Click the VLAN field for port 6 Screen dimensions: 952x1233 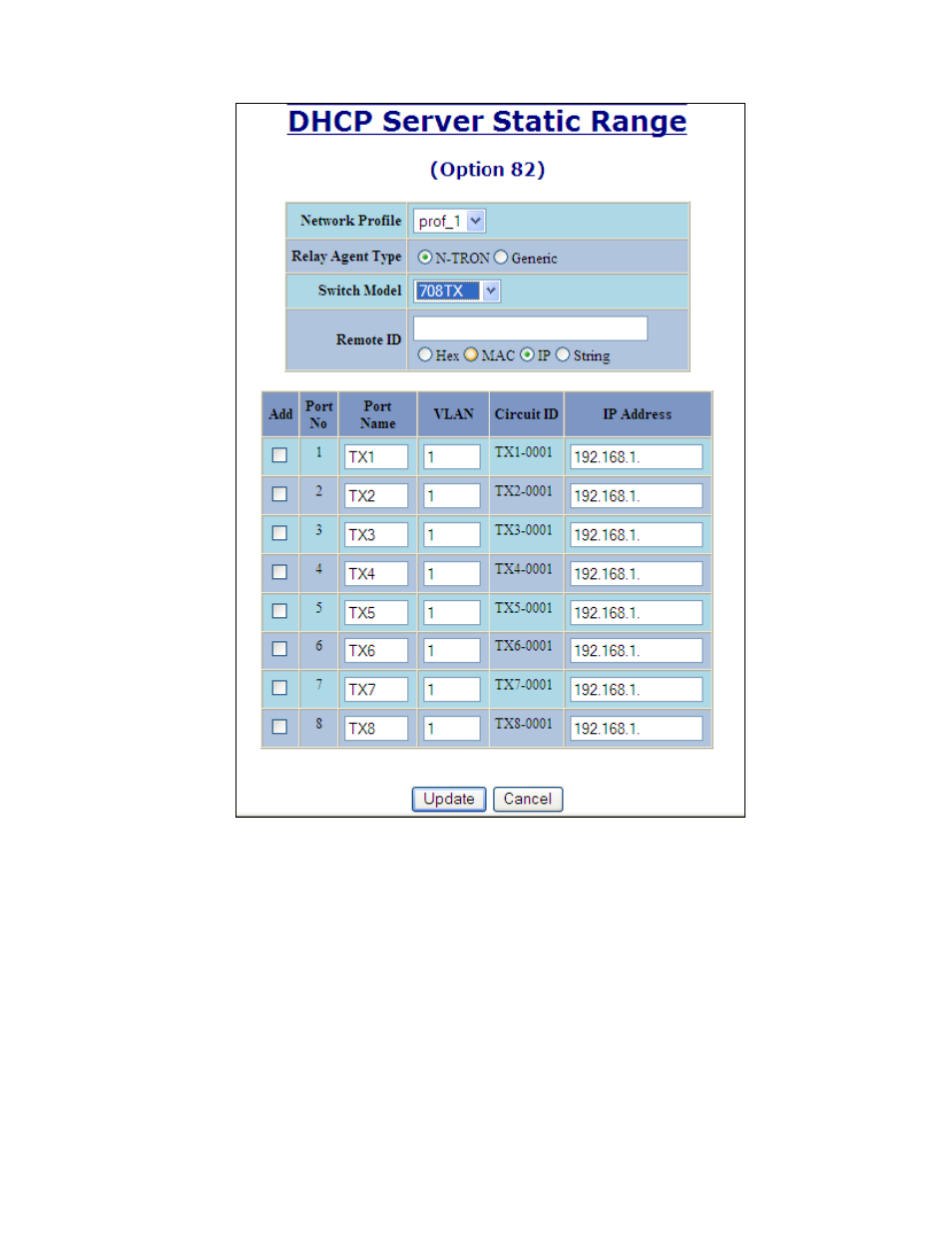click(452, 651)
